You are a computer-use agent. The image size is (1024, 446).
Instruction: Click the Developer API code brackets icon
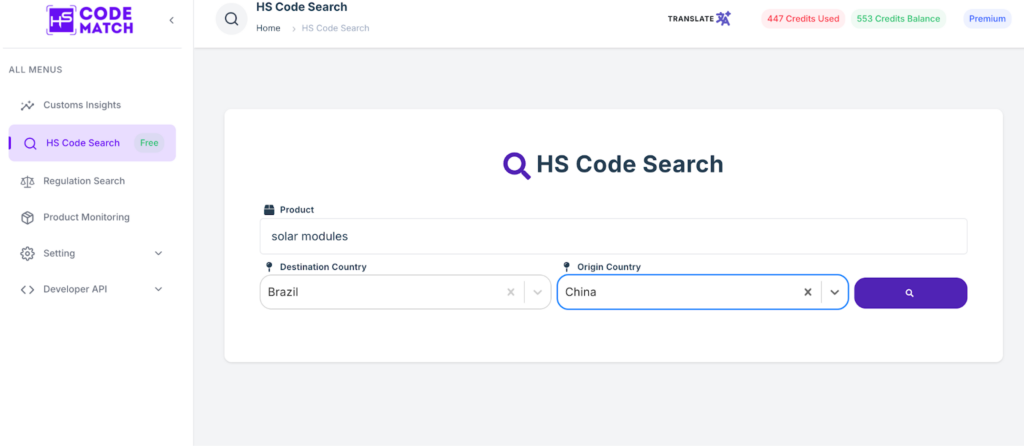(27, 289)
